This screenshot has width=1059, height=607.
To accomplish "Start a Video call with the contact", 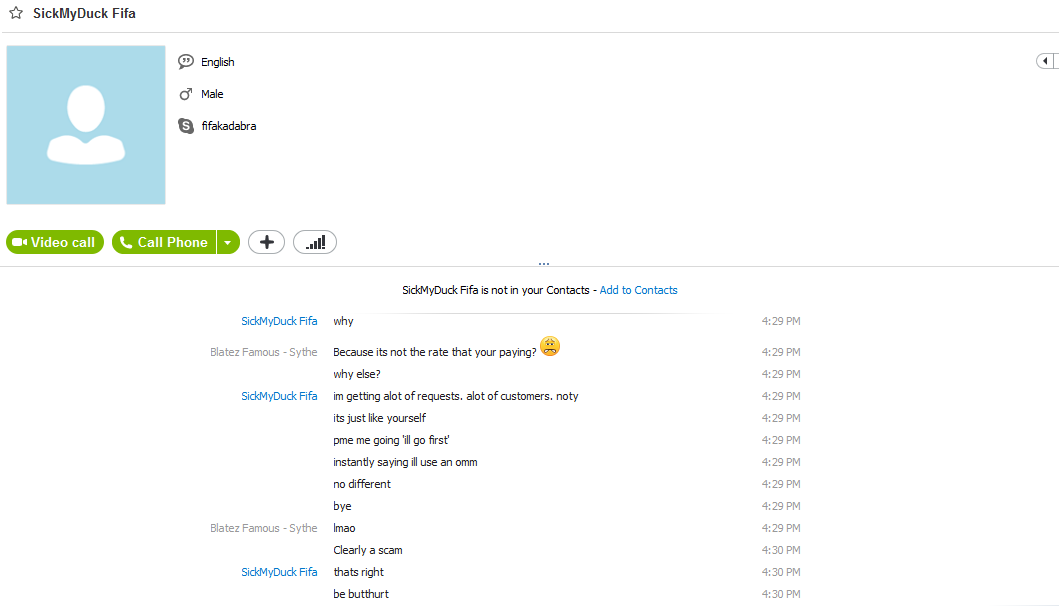I will [55, 242].
